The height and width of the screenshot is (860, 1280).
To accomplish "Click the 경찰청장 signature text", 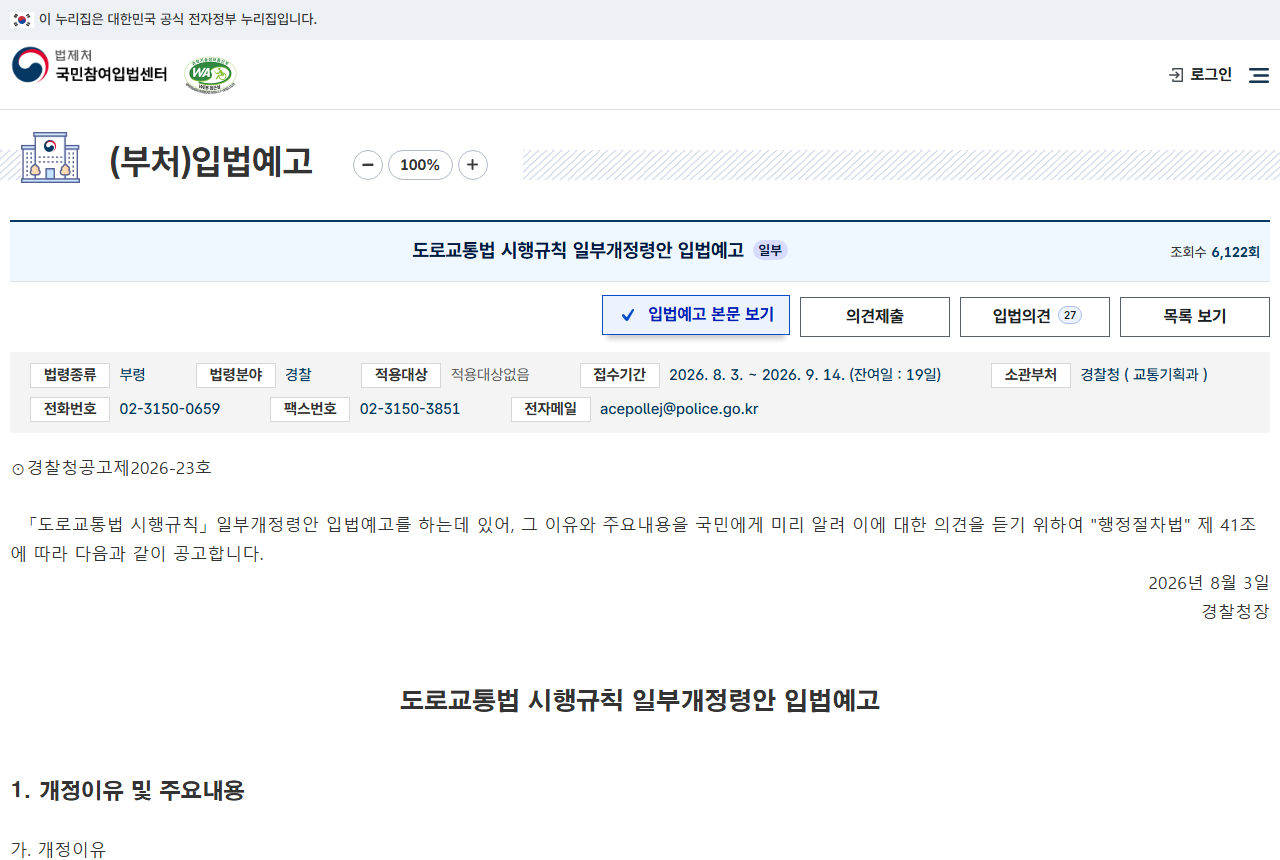I will tap(1236, 611).
